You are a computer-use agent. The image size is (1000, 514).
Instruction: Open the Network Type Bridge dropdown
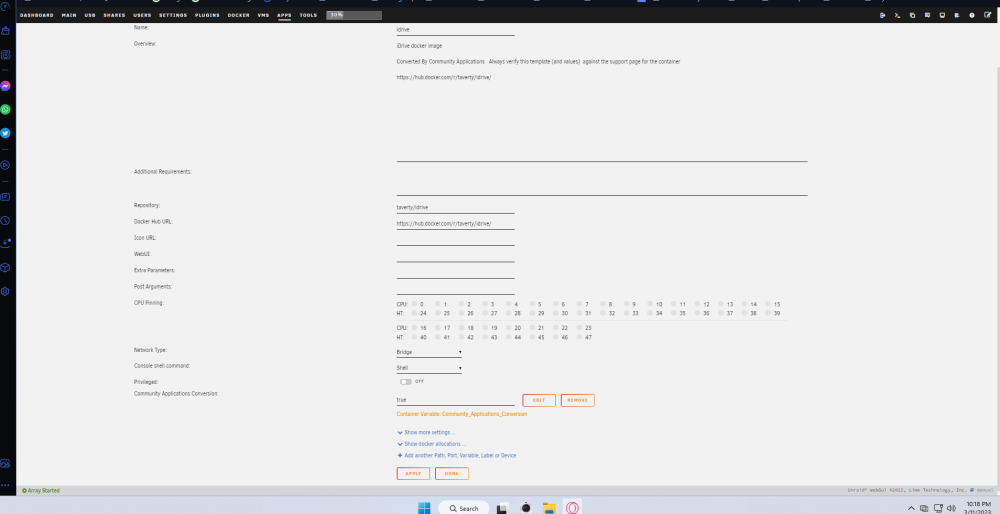[x=429, y=352]
